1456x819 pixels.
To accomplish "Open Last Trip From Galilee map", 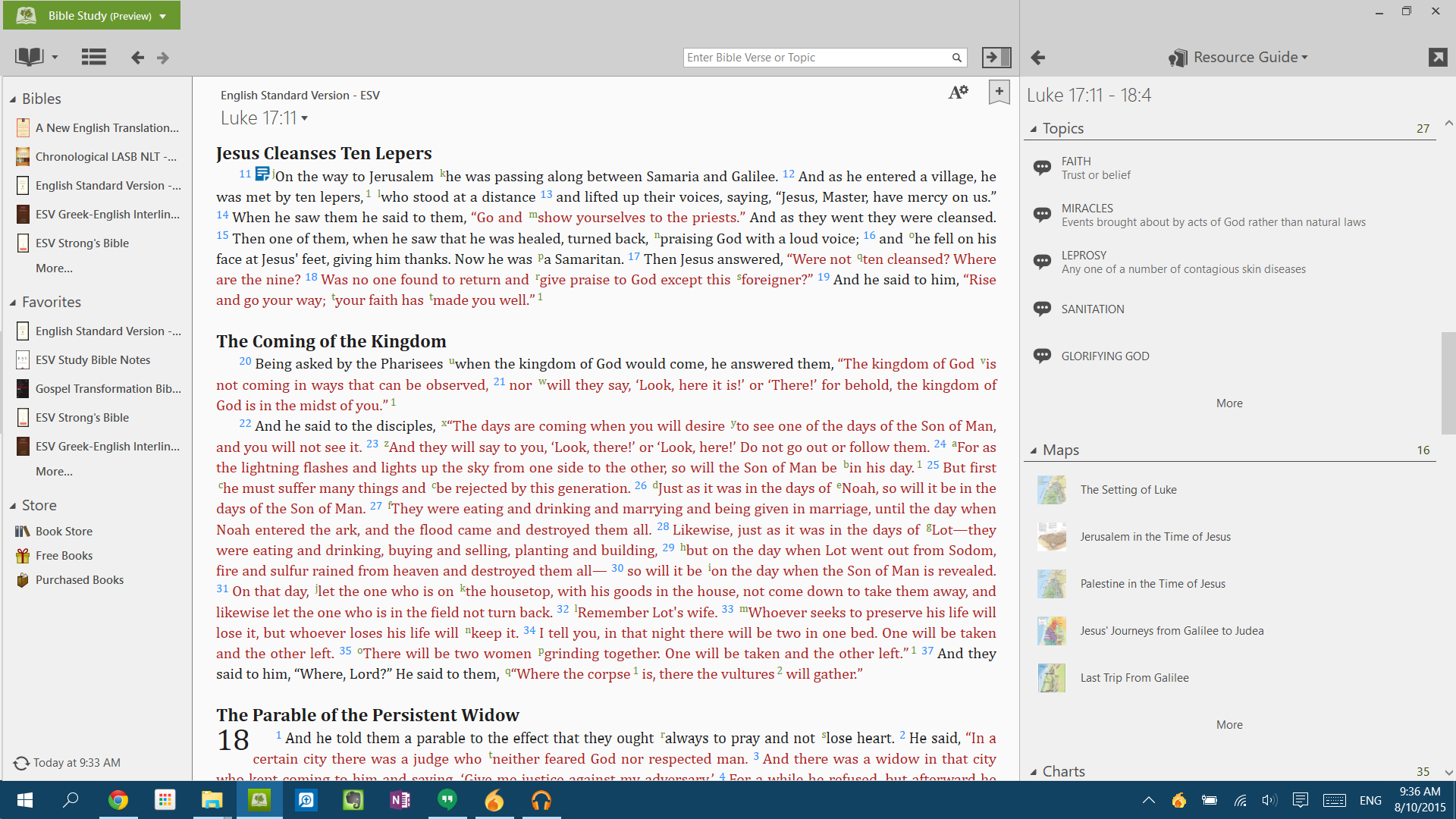I will pyautogui.click(x=1134, y=678).
